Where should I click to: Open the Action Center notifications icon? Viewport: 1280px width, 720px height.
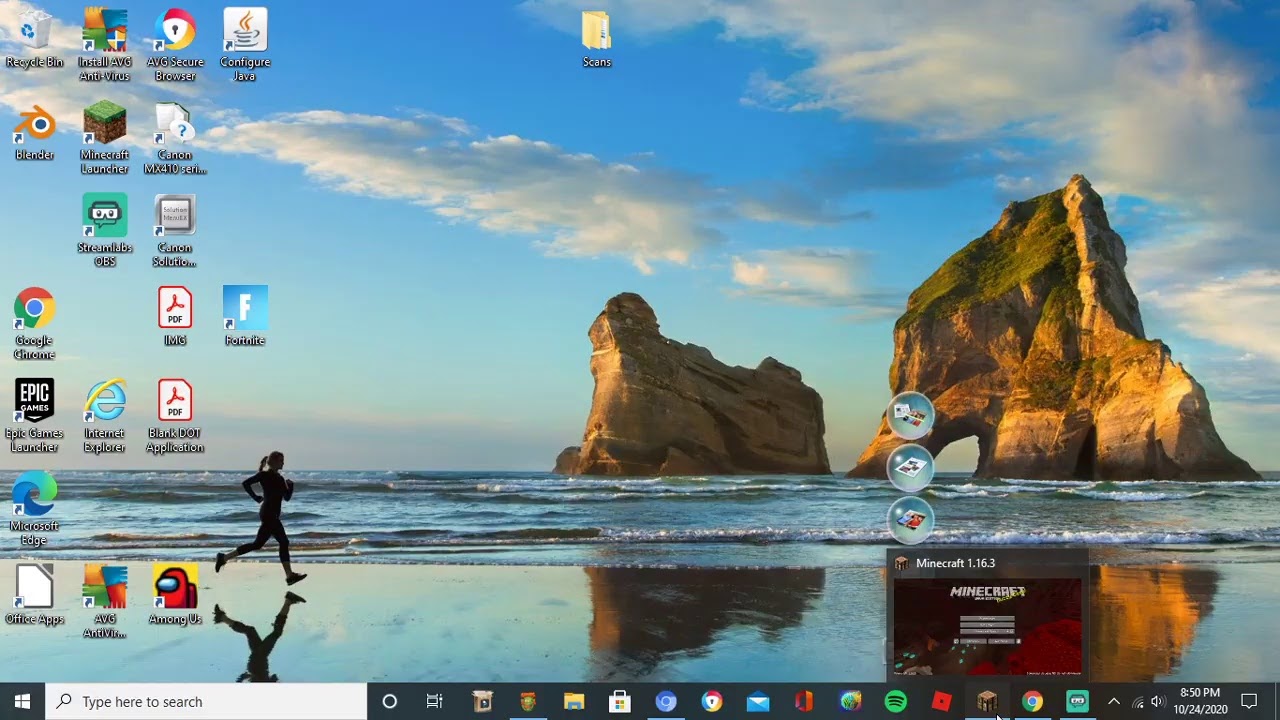[x=1249, y=702]
